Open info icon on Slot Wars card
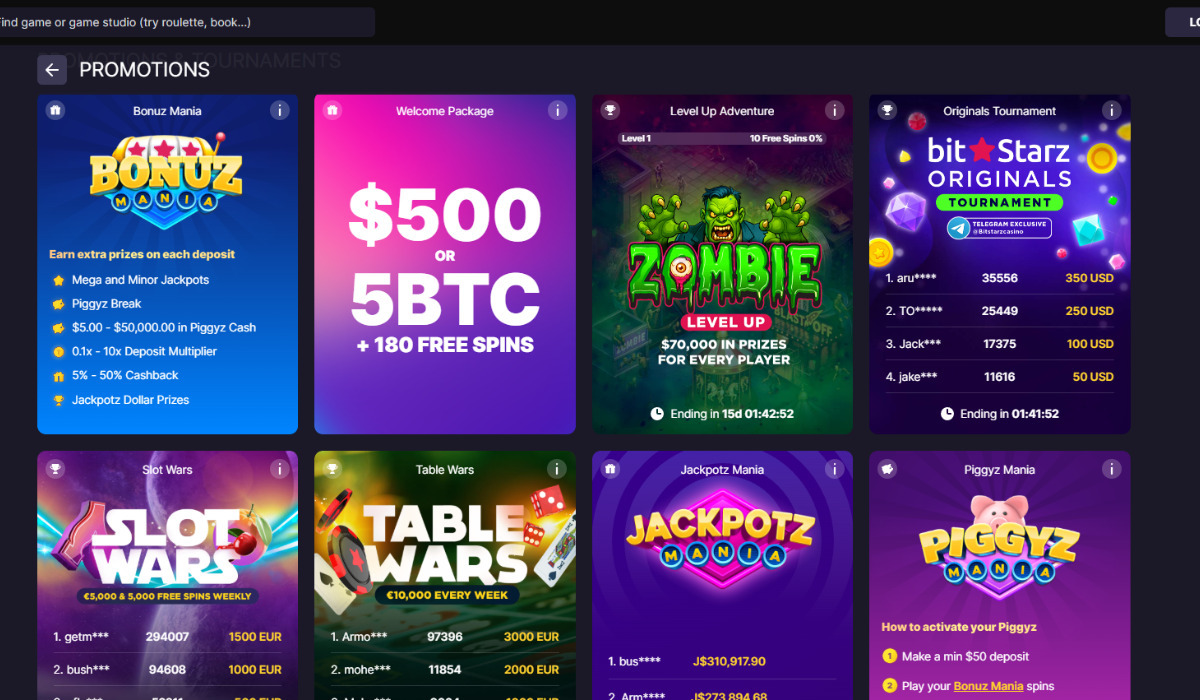The width and height of the screenshot is (1200, 700). pos(280,469)
